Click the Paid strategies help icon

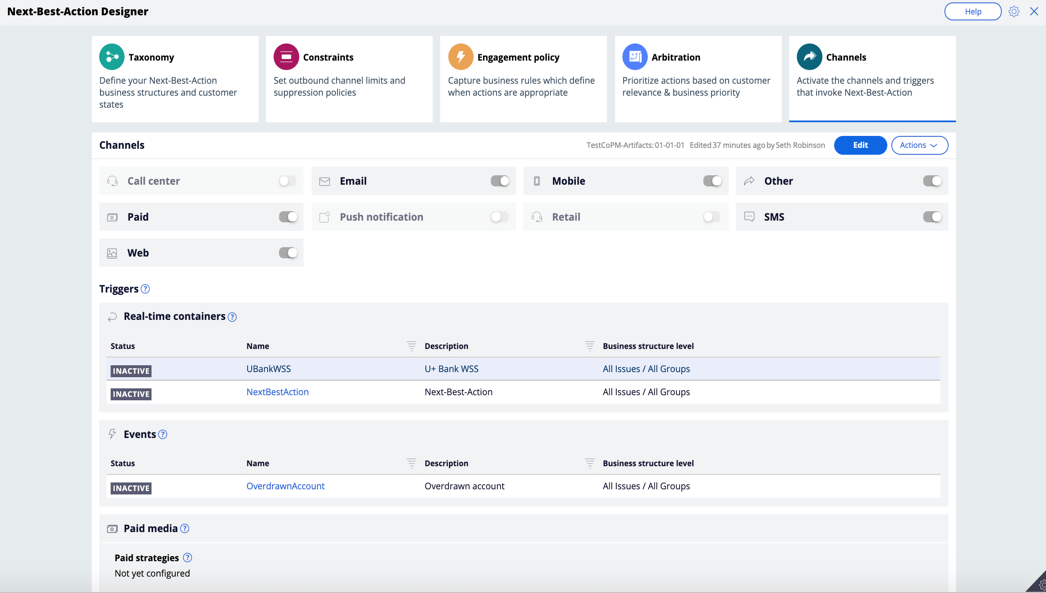(x=188, y=557)
